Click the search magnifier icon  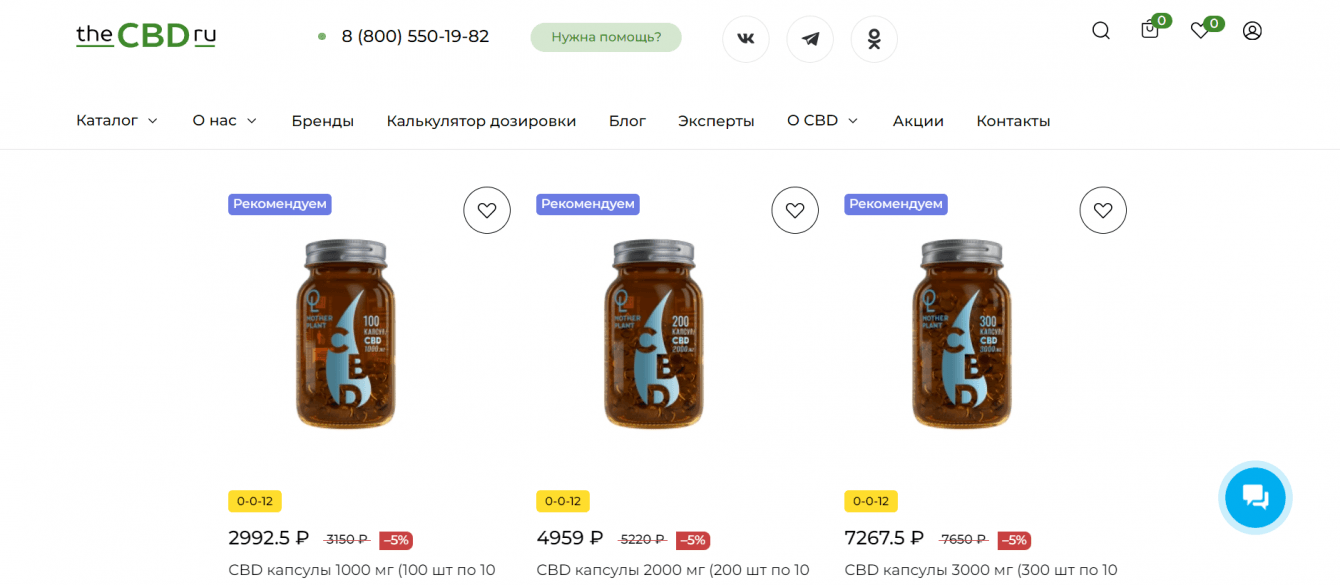click(x=1101, y=31)
